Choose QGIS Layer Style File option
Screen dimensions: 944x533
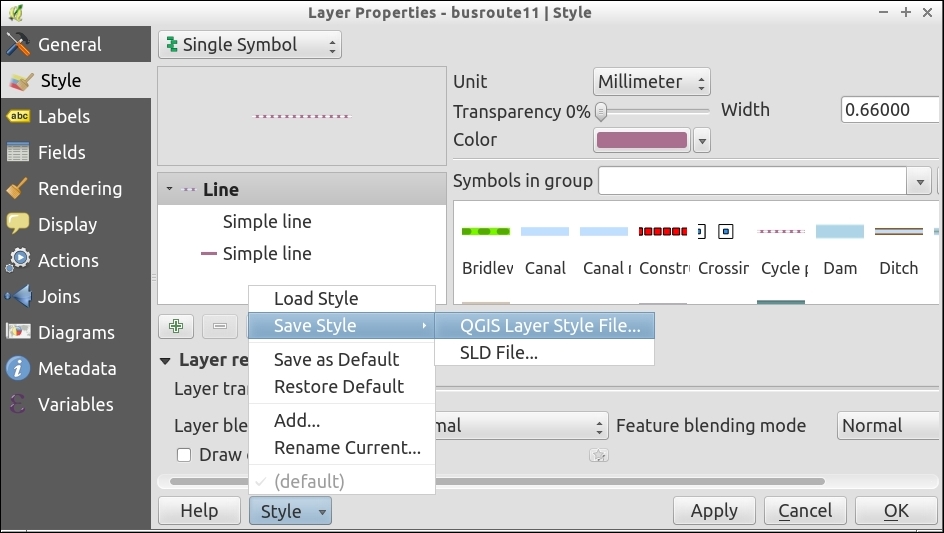[x=550, y=325]
